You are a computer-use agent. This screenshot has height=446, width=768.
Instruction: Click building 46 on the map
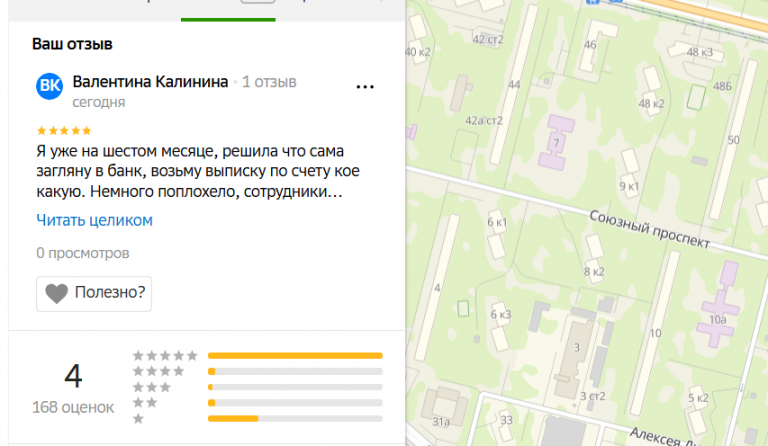(591, 45)
